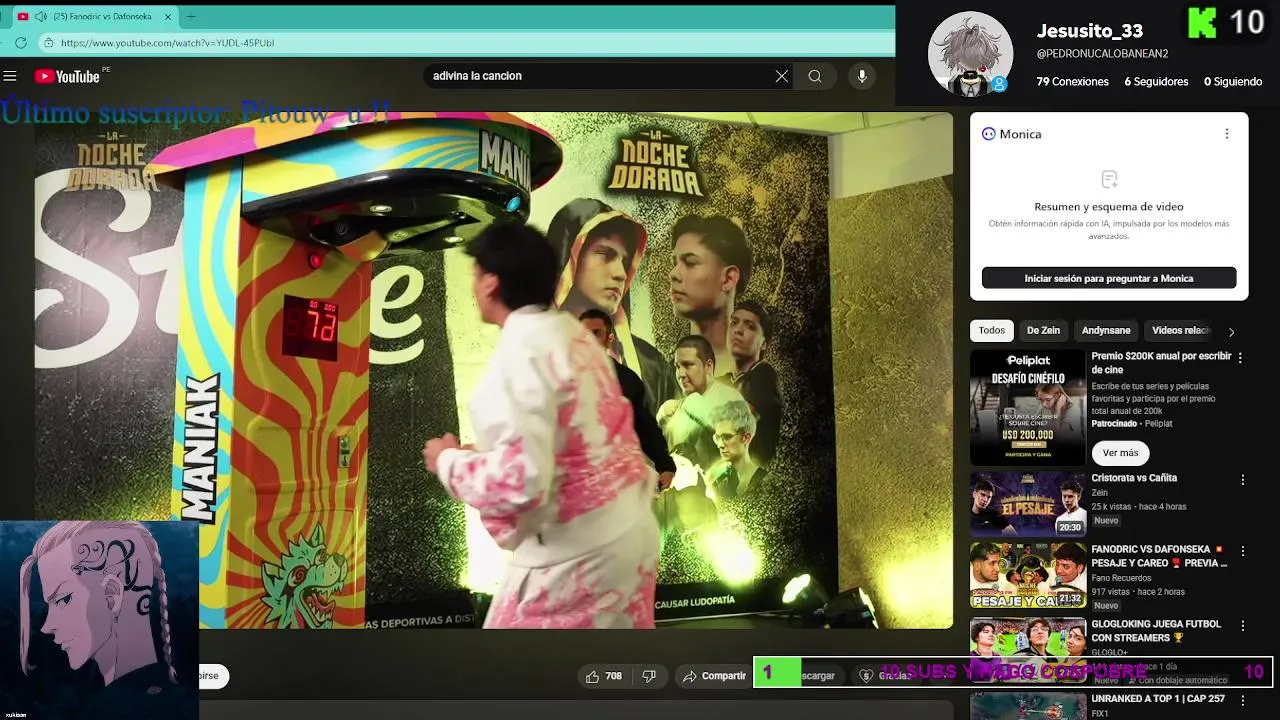This screenshot has width=1280, height=720.
Task: Click the Jesusito_33 username
Action: point(1090,31)
